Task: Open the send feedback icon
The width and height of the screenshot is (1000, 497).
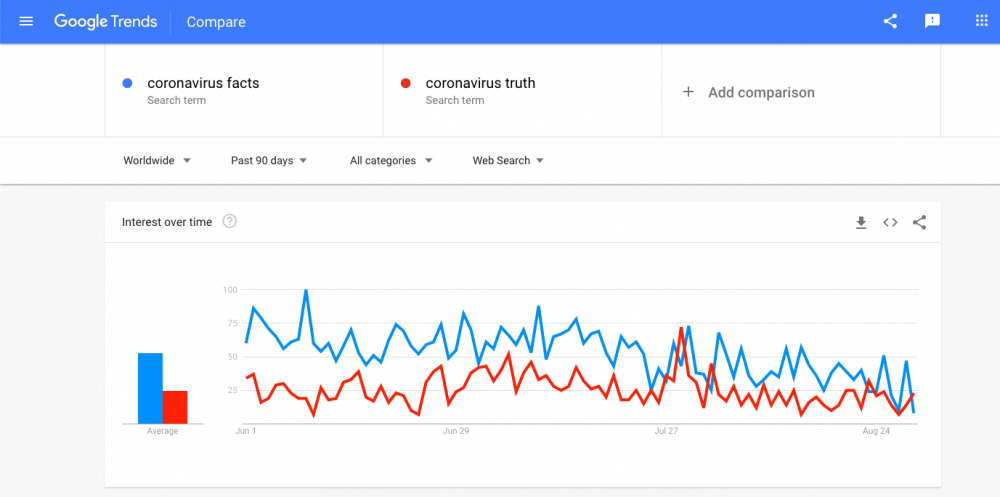Action: pyautogui.click(x=932, y=22)
